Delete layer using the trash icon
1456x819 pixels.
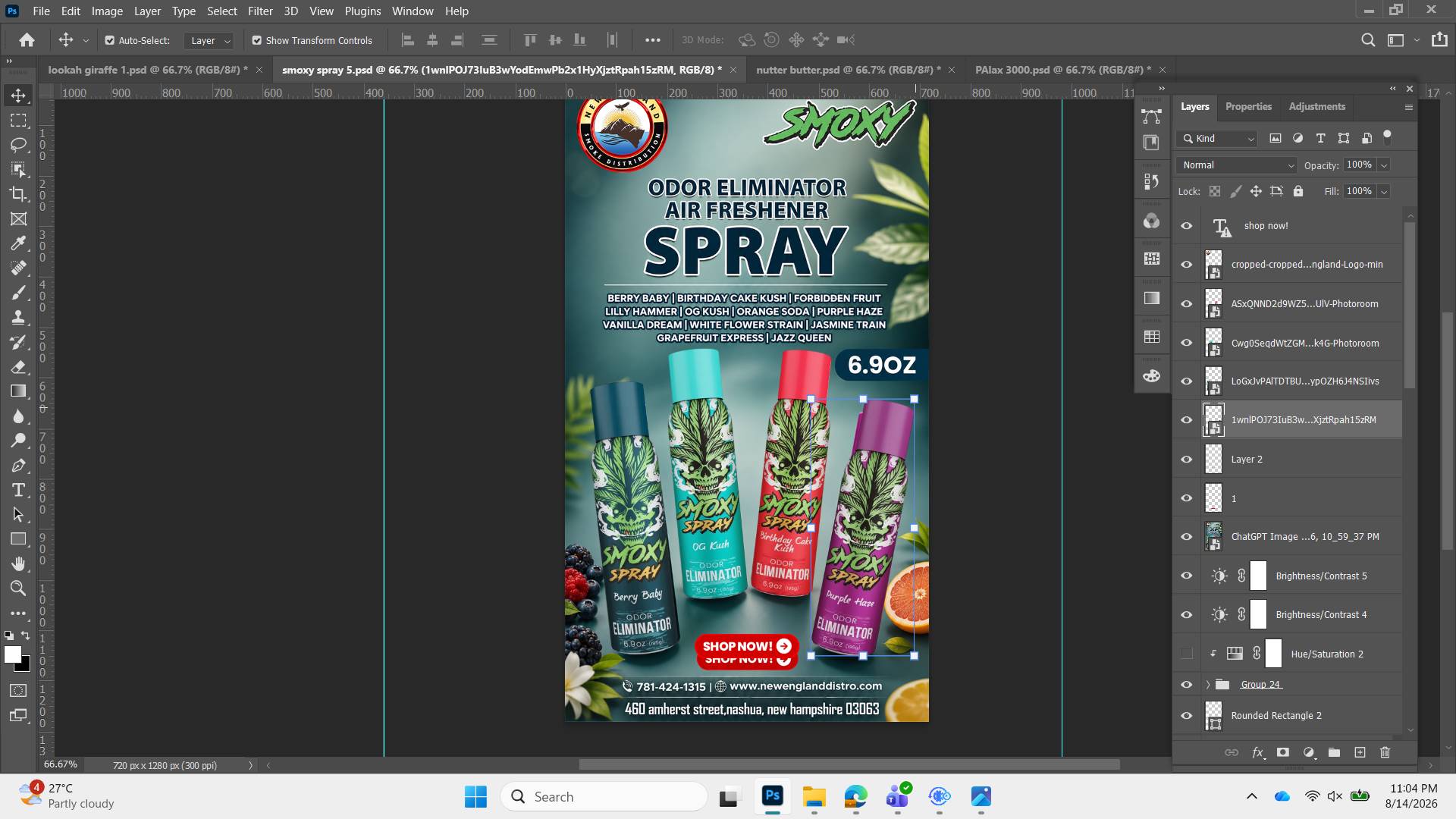[x=1385, y=752]
